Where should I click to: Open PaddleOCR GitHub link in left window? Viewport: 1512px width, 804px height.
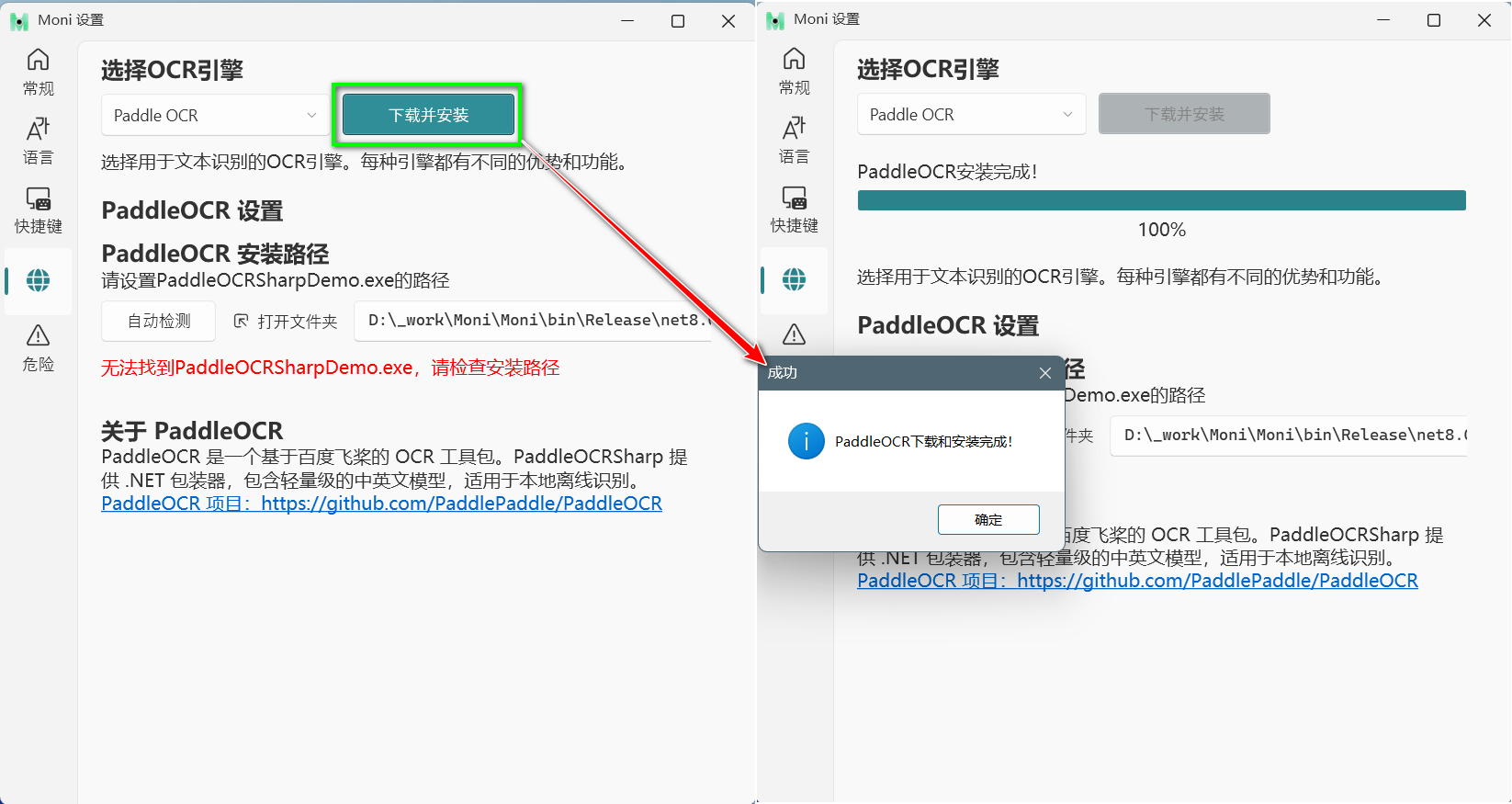coord(381,504)
